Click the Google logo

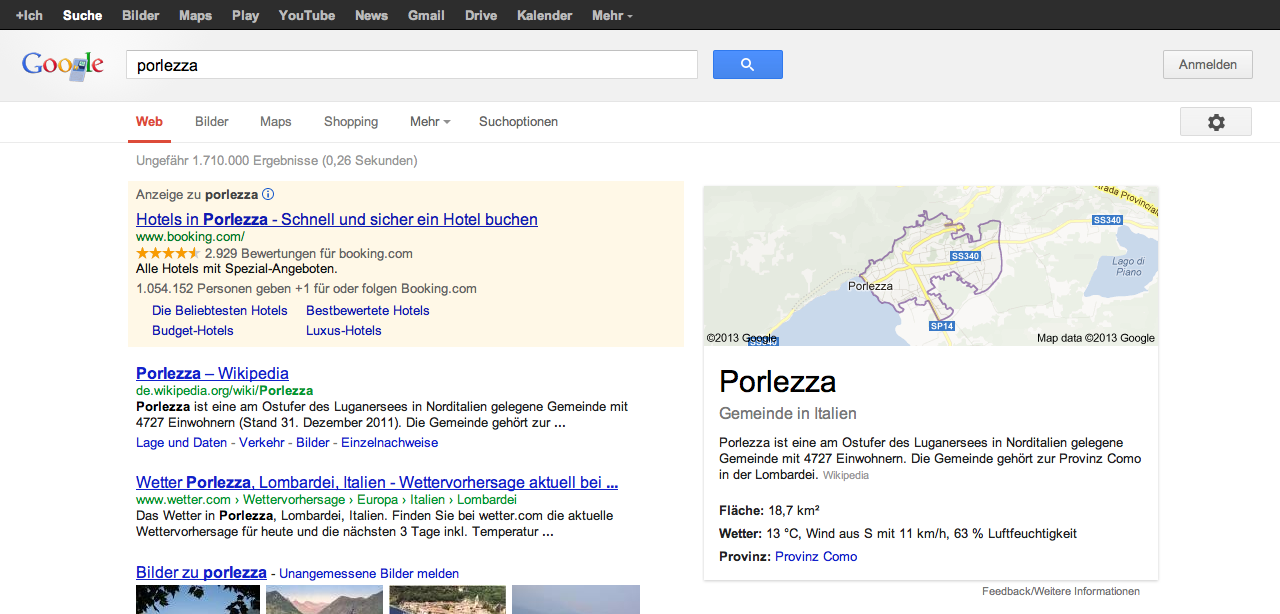63,65
